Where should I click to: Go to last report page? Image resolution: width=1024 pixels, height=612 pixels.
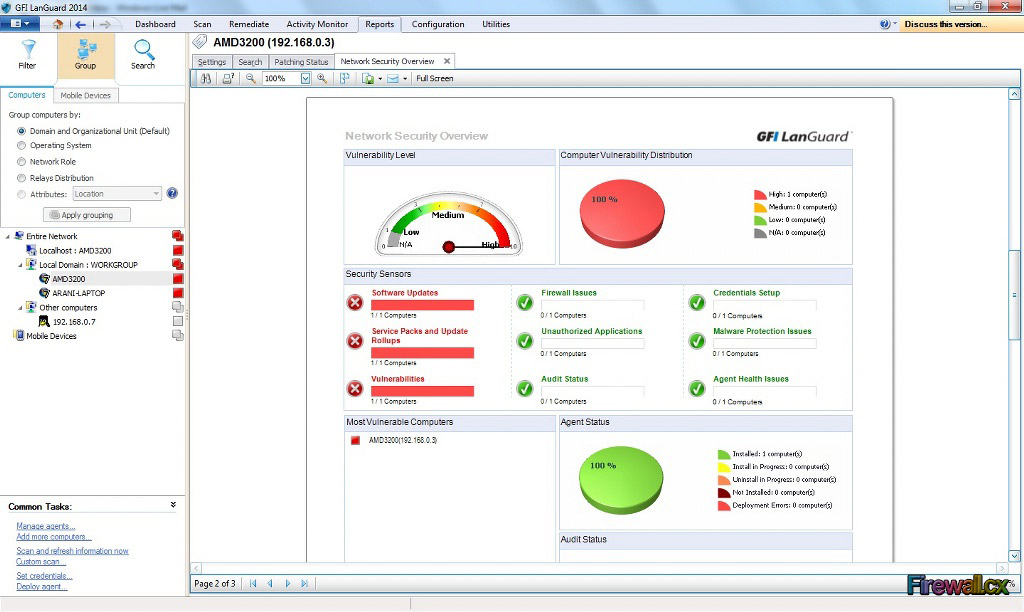pyautogui.click(x=304, y=583)
